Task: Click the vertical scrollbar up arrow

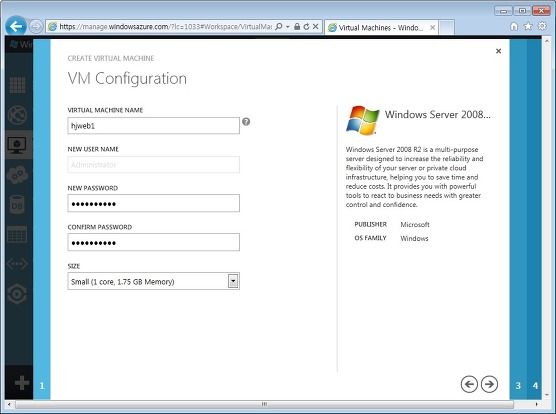Action: pos(547,41)
